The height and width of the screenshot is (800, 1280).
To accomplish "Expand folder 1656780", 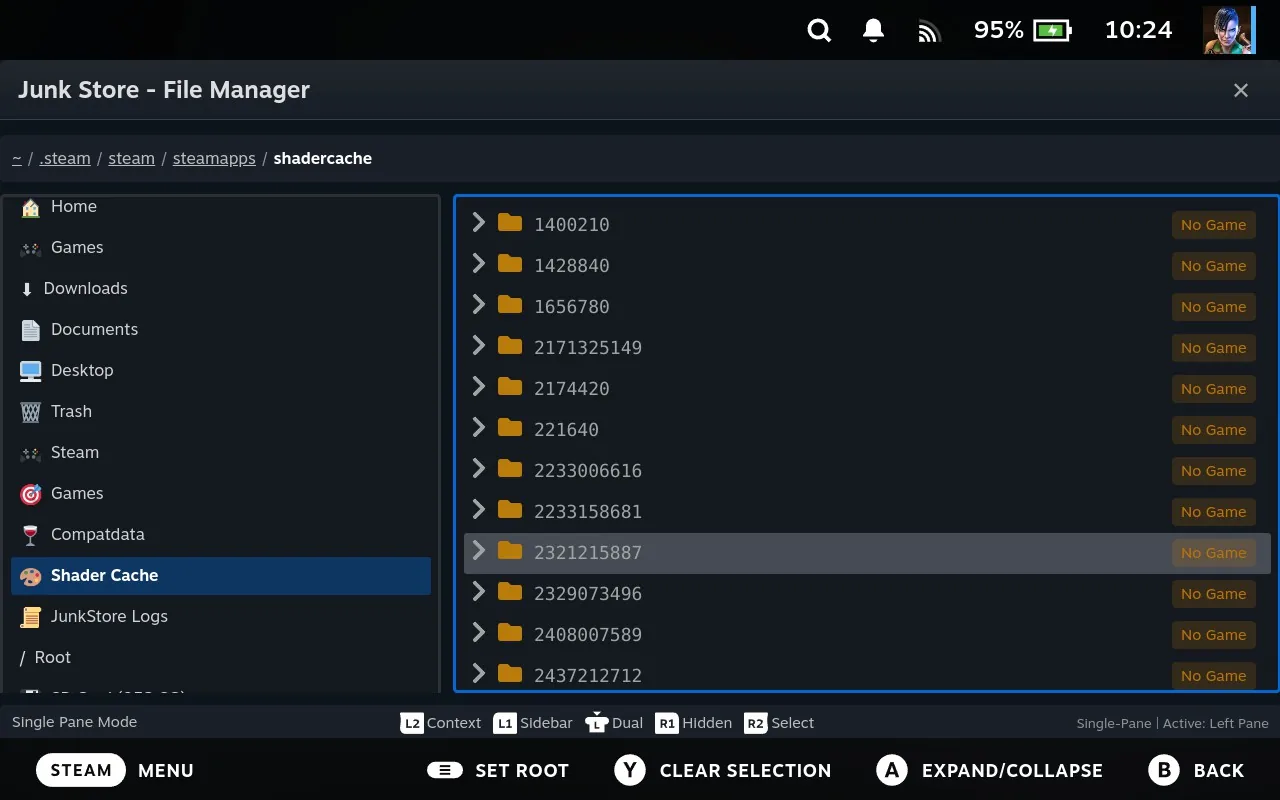I will 479,304.
